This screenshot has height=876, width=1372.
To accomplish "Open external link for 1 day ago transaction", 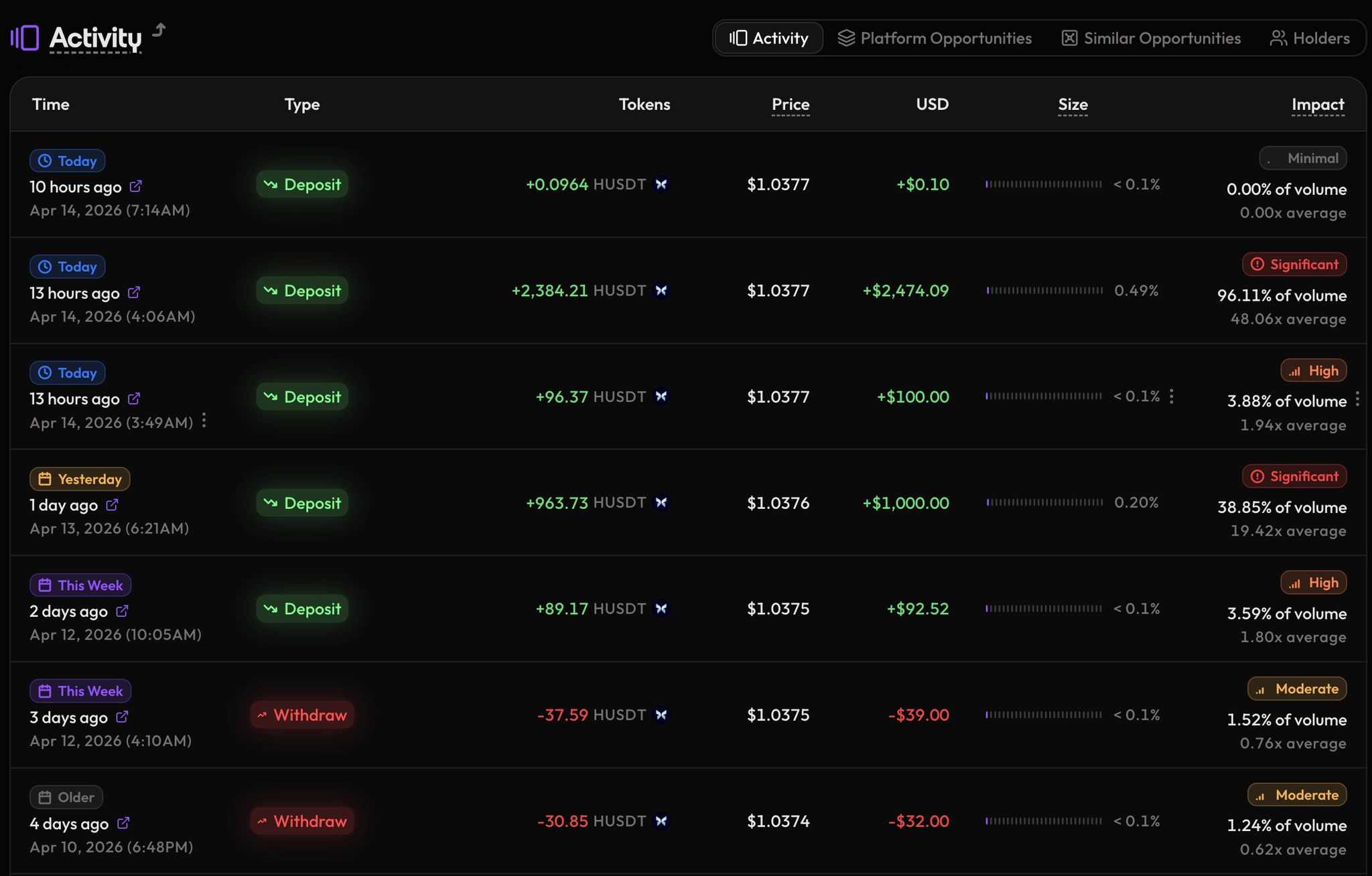I will (112, 505).
